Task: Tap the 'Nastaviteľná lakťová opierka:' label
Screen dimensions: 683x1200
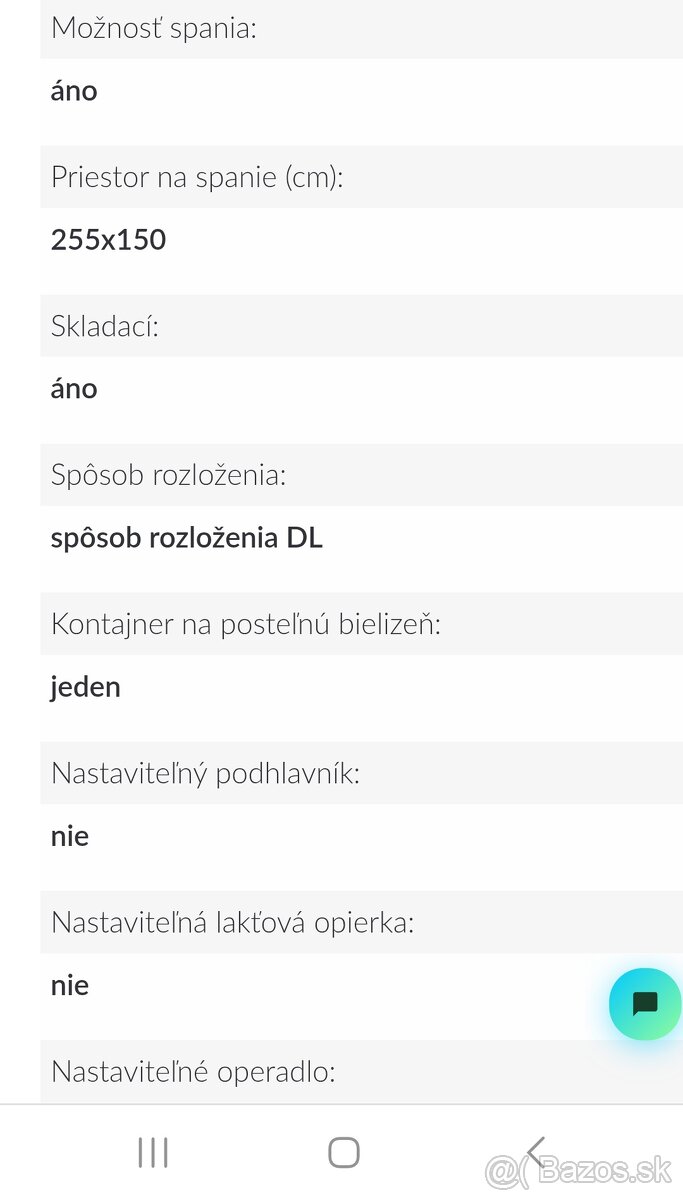Action: click(x=231, y=922)
